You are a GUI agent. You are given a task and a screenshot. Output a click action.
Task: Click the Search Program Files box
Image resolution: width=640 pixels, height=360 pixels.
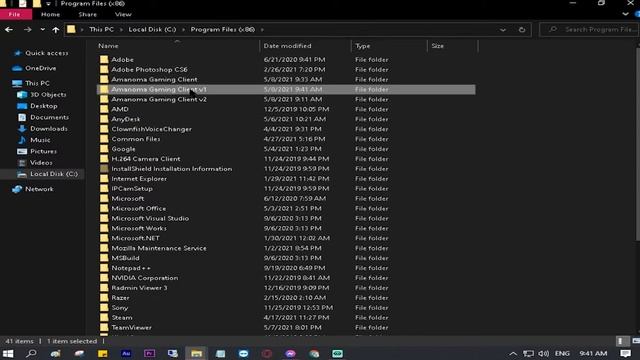(x=589, y=29)
